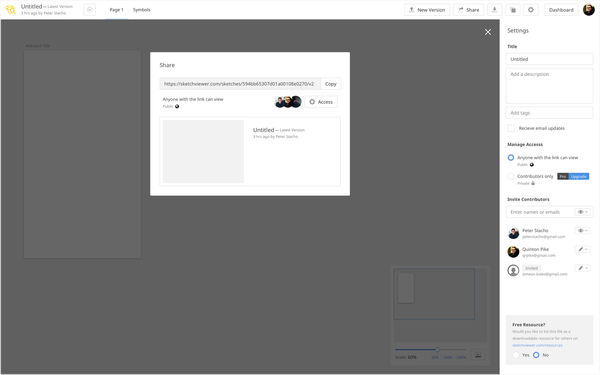Click the lock icon beside Private
This screenshot has height=375, width=600.
click(533, 183)
